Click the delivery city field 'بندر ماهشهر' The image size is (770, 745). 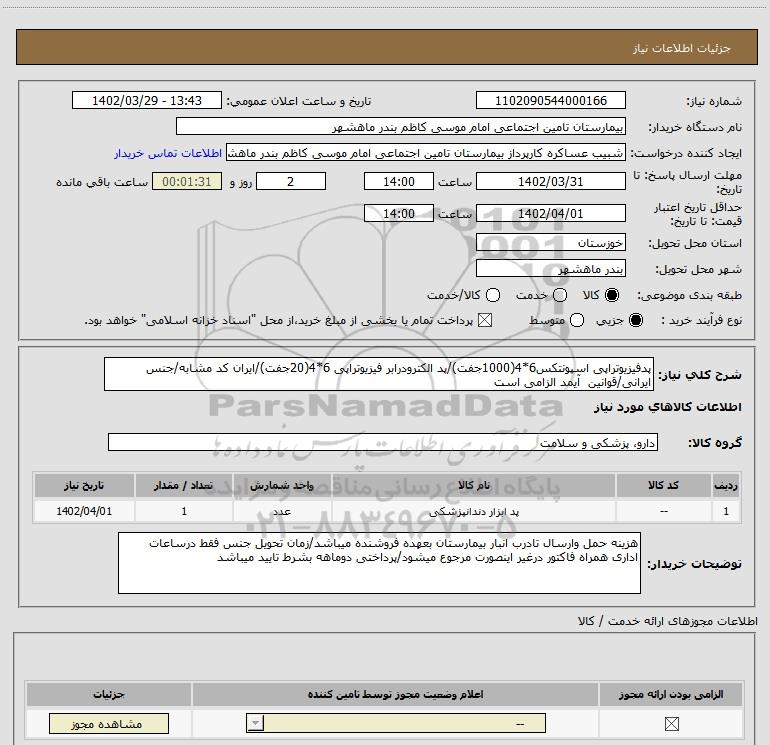click(550, 269)
